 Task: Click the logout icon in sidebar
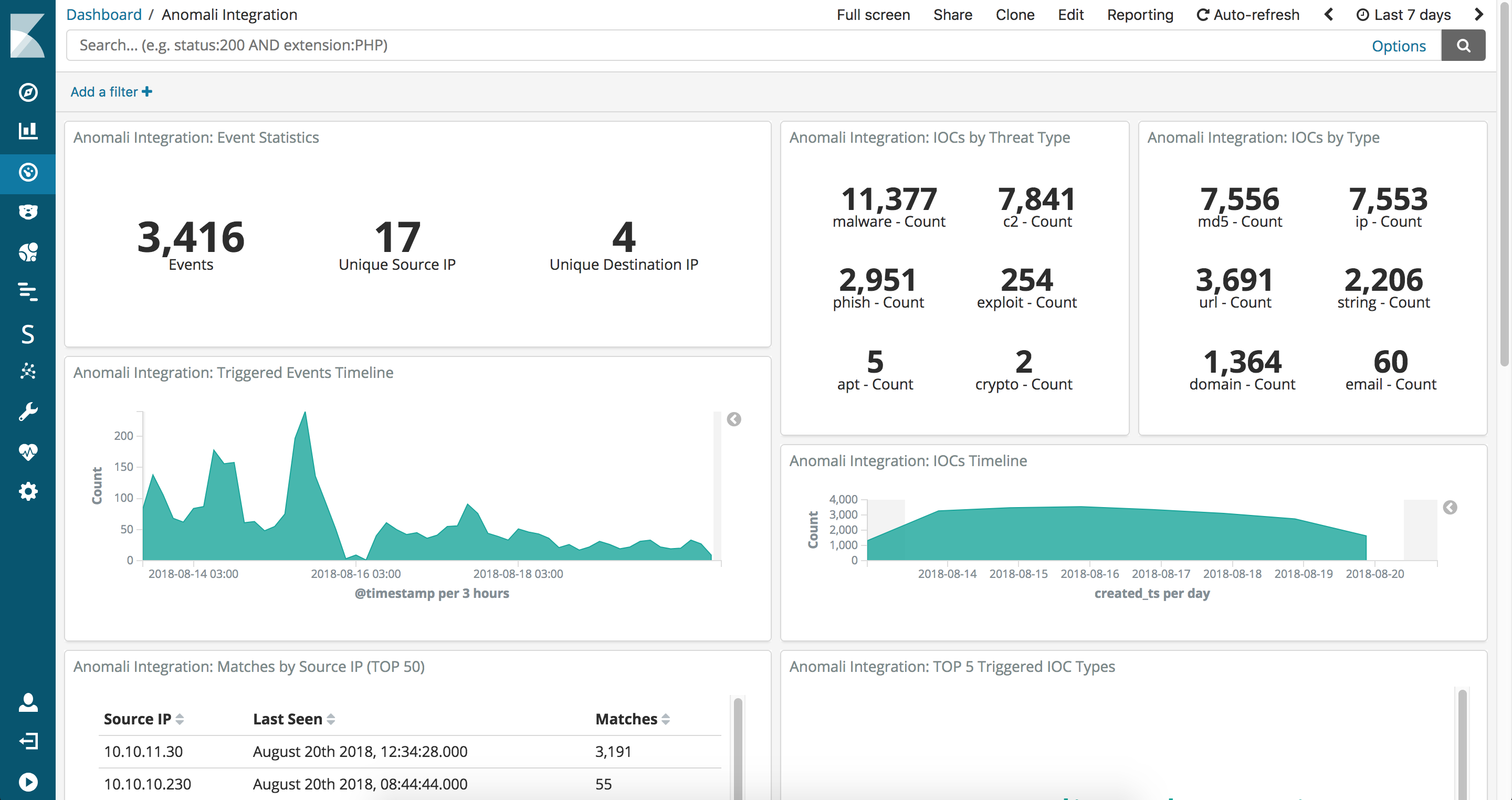pos(28,742)
